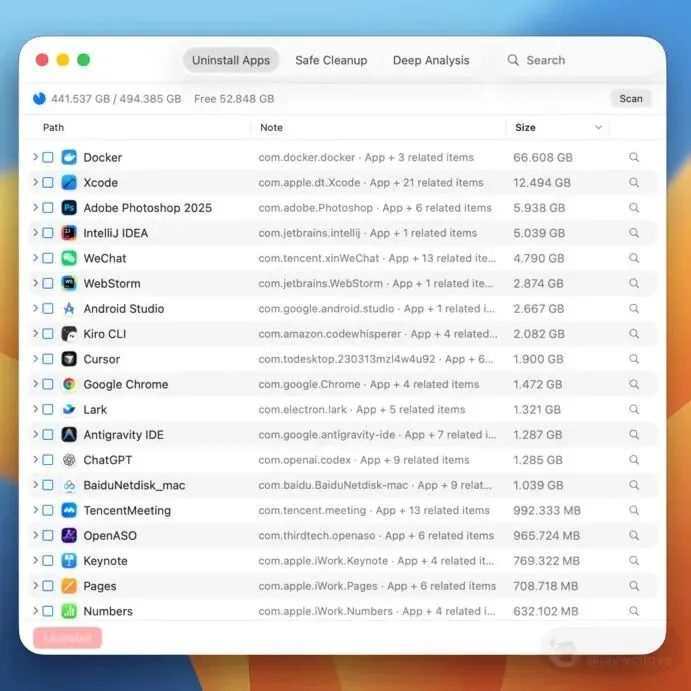Switch to Uninstall Apps tab
691x691 pixels.
[x=231, y=60]
